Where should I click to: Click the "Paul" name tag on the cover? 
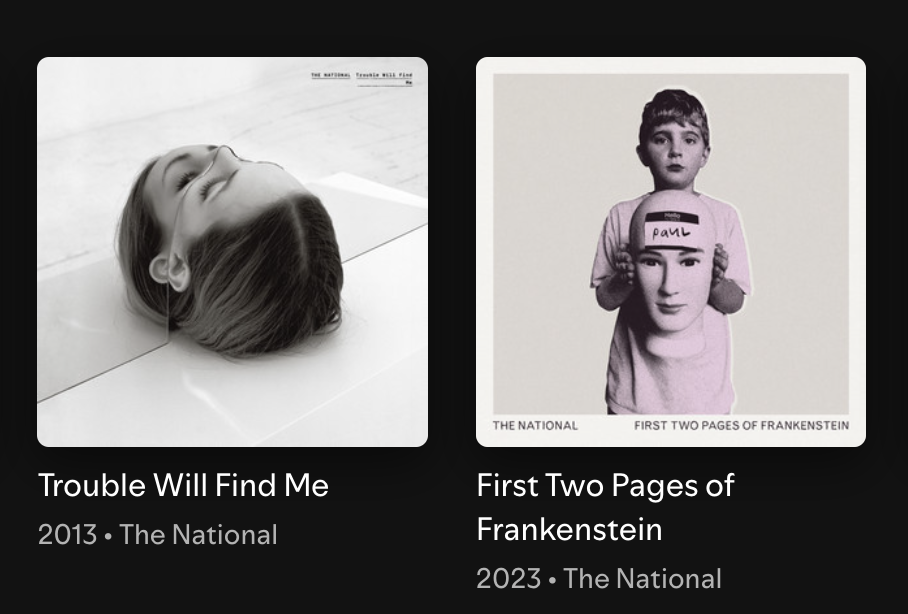[x=671, y=232]
